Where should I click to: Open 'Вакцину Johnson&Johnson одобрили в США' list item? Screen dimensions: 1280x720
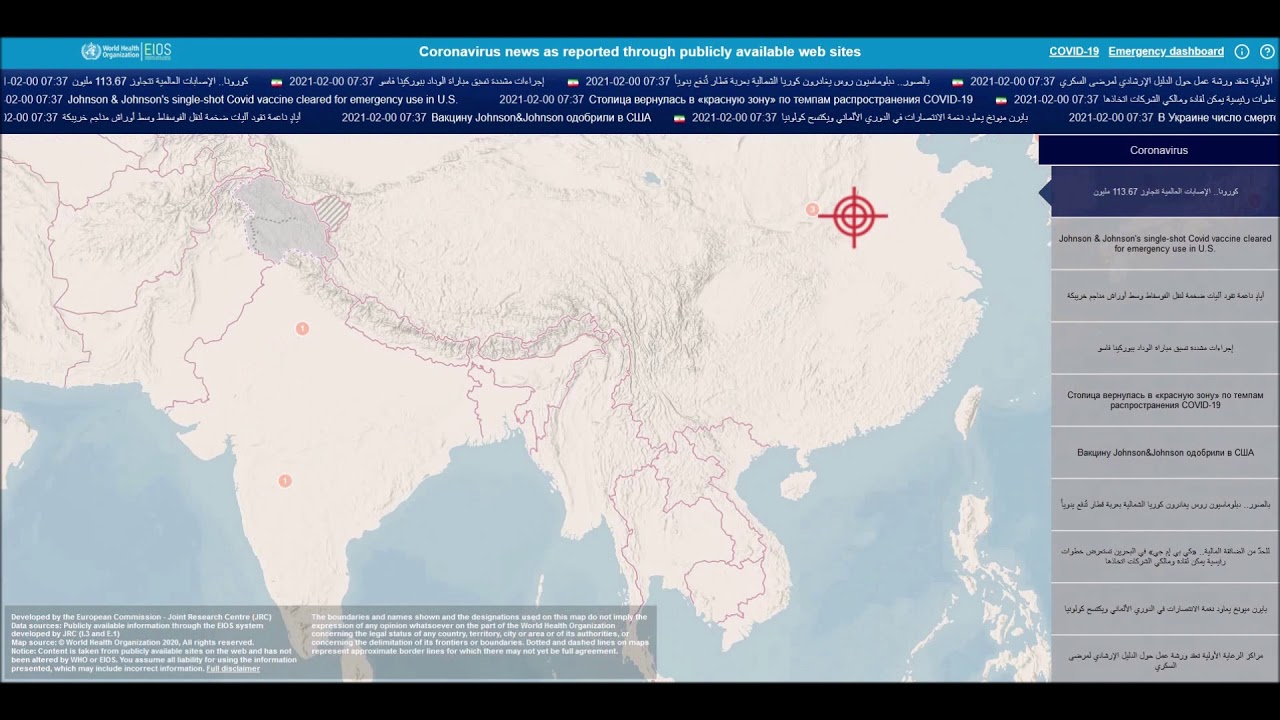coord(1164,453)
